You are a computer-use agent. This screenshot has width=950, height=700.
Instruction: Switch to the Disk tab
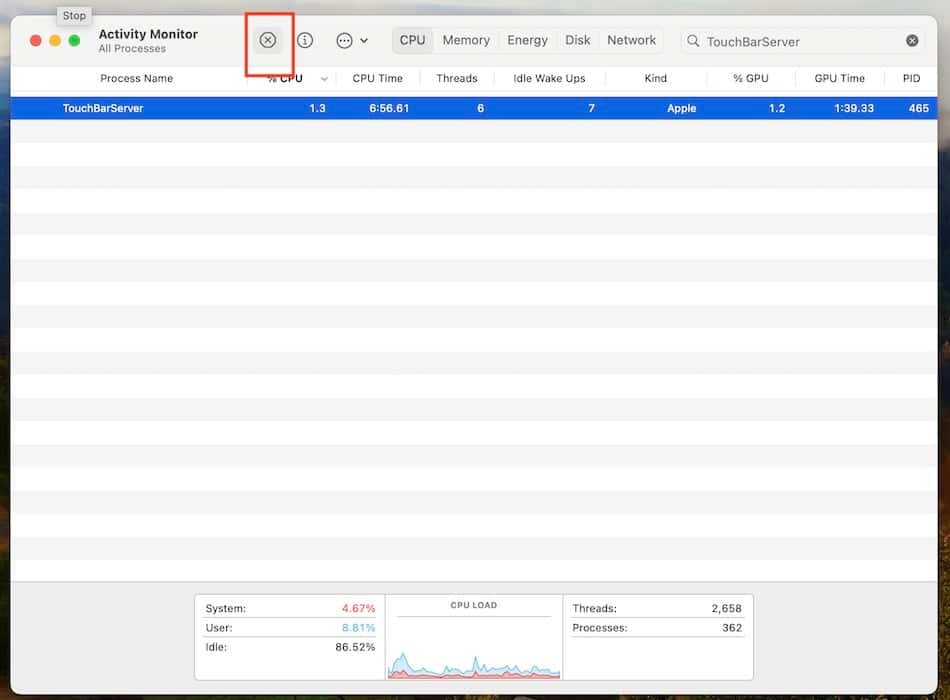tap(577, 41)
